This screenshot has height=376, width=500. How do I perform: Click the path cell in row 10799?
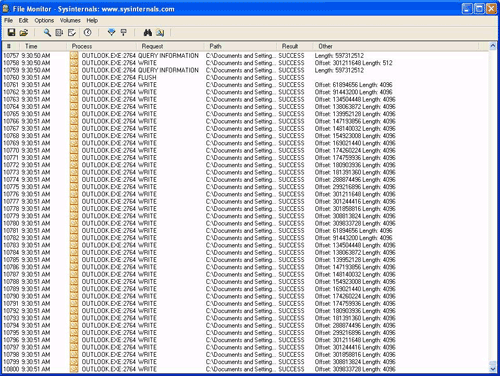click(x=241, y=362)
